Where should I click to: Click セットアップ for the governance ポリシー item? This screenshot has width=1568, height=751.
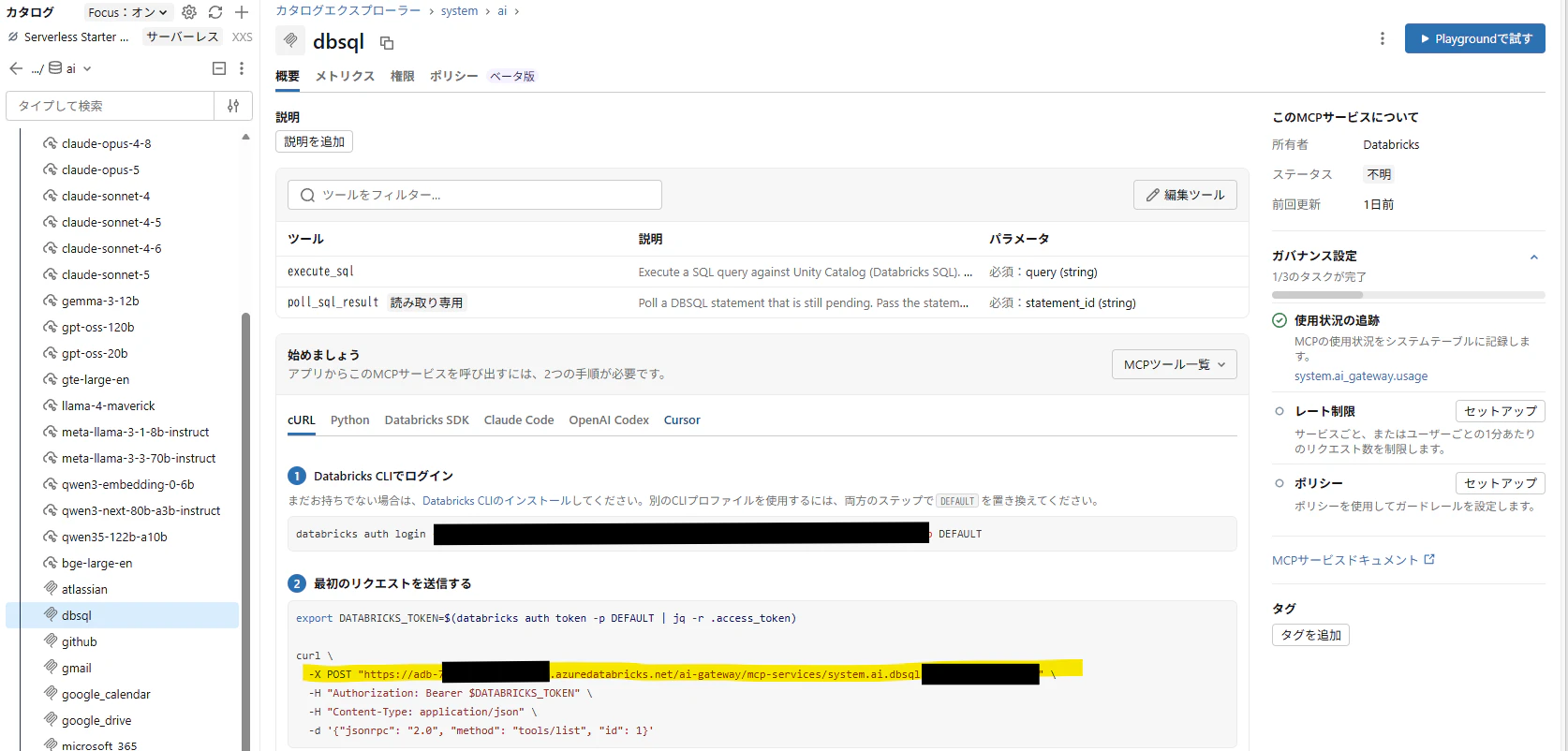click(1501, 483)
